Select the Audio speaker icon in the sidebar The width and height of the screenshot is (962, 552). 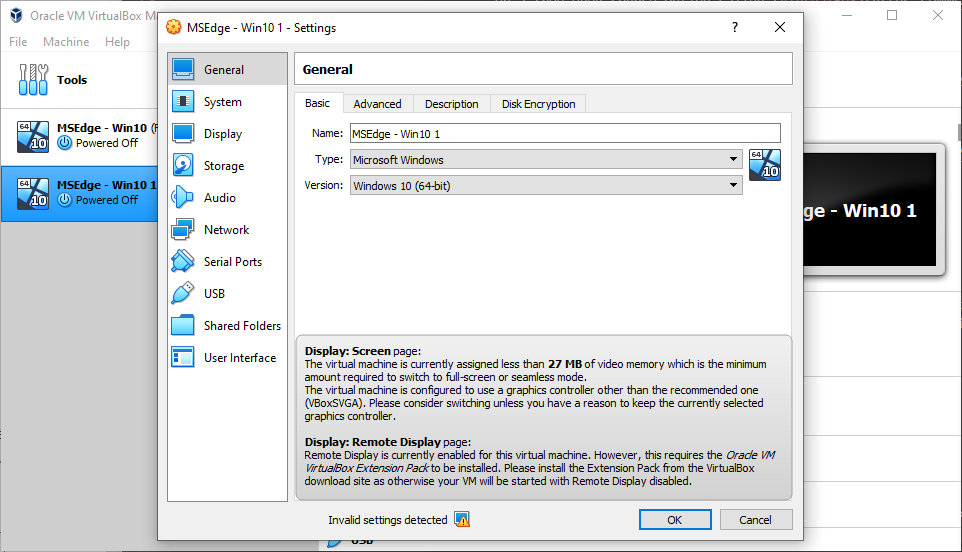[183, 197]
